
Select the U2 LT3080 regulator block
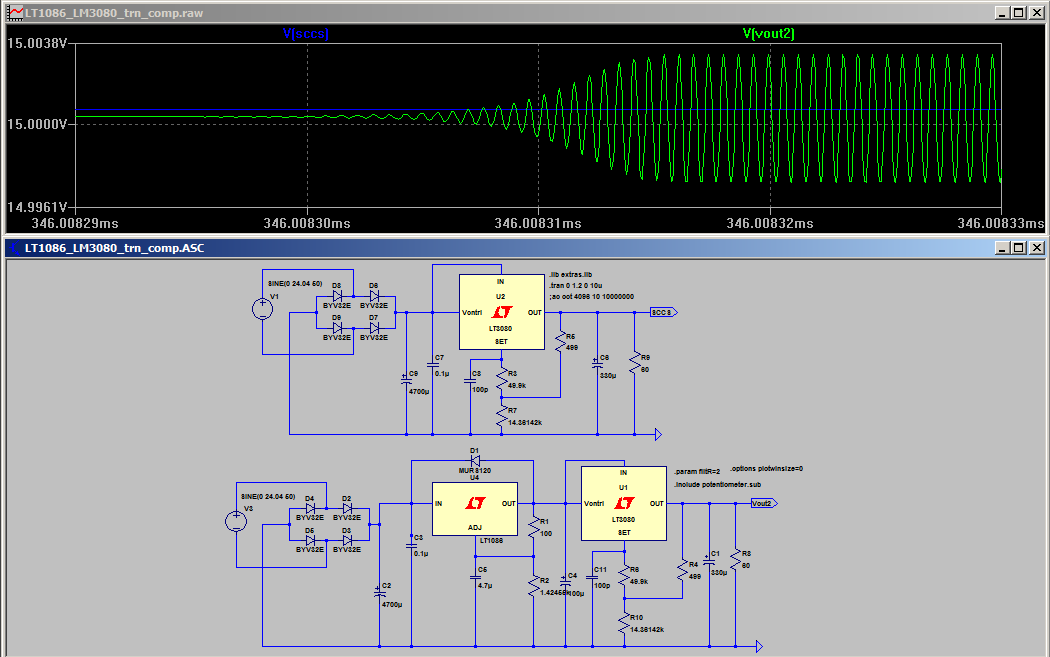coord(502,311)
